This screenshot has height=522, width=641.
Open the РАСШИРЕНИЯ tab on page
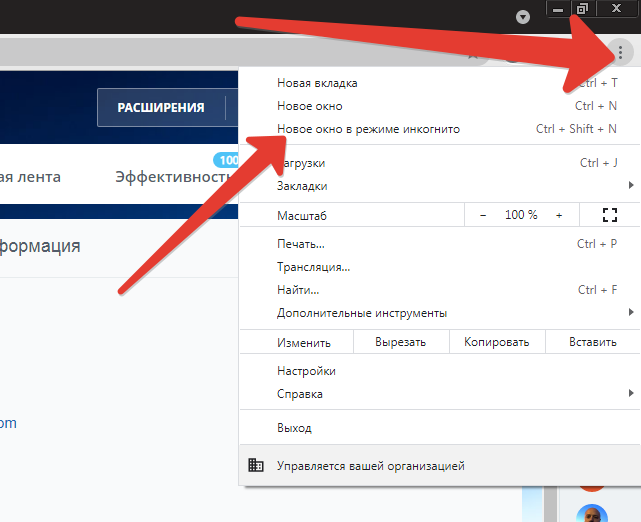coord(160,108)
